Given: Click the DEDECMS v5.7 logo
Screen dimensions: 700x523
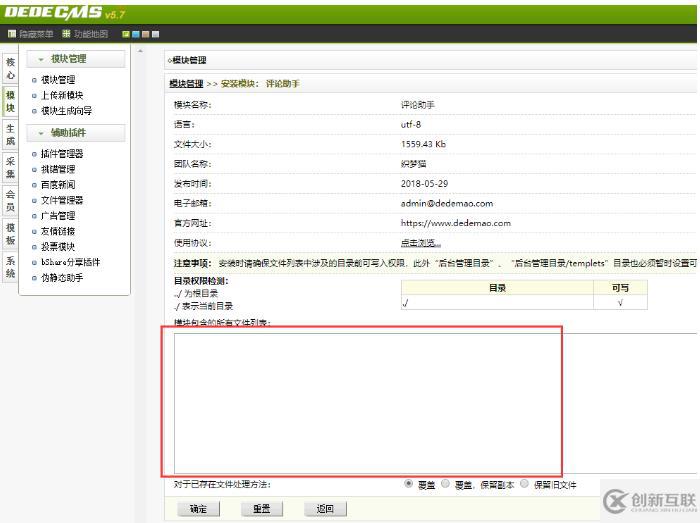Looking at the screenshot, I should [x=65, y=13].
